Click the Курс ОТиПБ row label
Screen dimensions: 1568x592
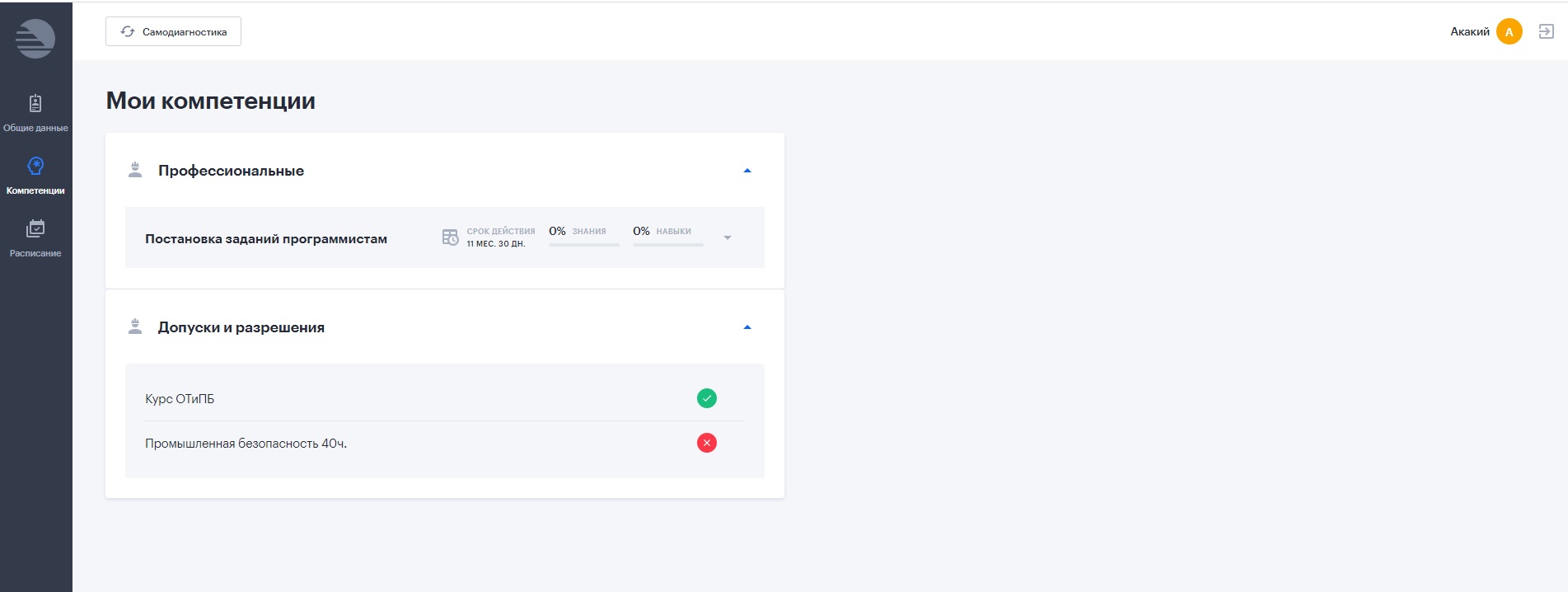[180, 398]
